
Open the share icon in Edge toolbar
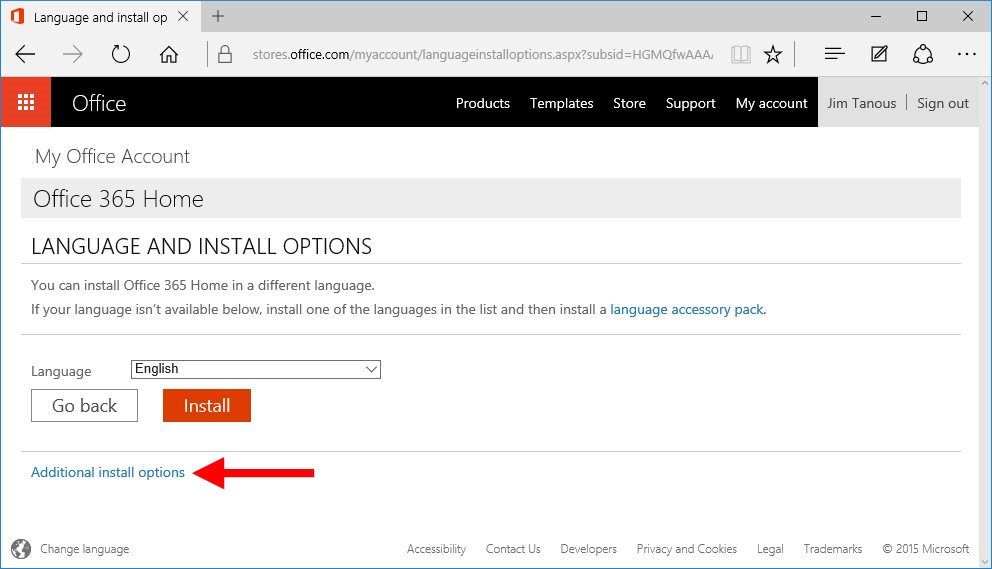click(922, 54)
